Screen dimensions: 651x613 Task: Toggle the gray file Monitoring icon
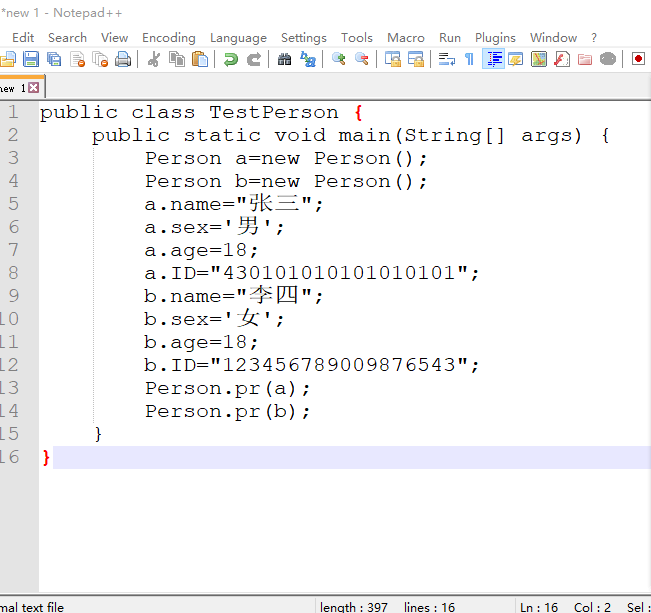coord(608,59)
